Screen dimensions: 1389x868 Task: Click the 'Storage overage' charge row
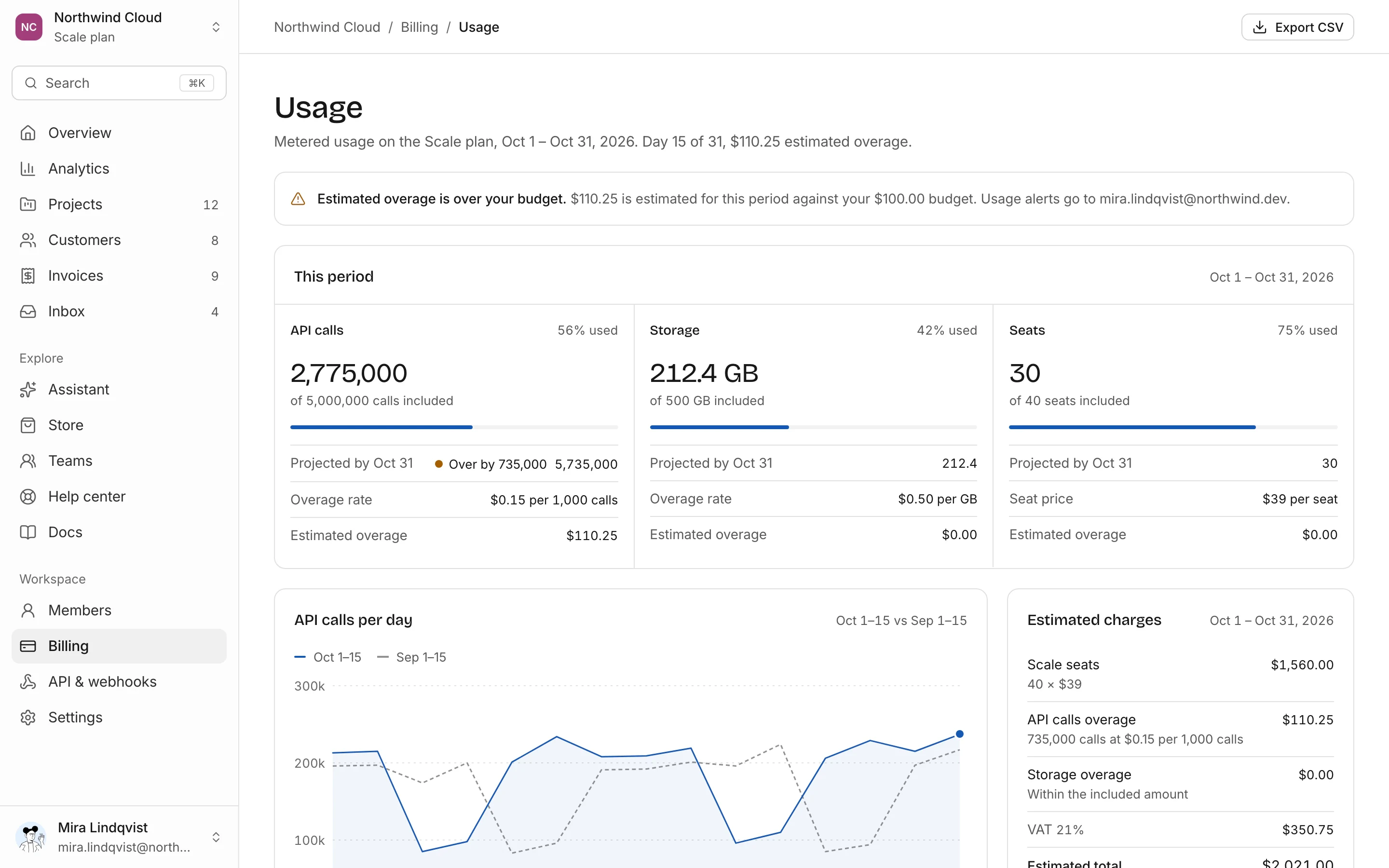tap(1180, 784)
